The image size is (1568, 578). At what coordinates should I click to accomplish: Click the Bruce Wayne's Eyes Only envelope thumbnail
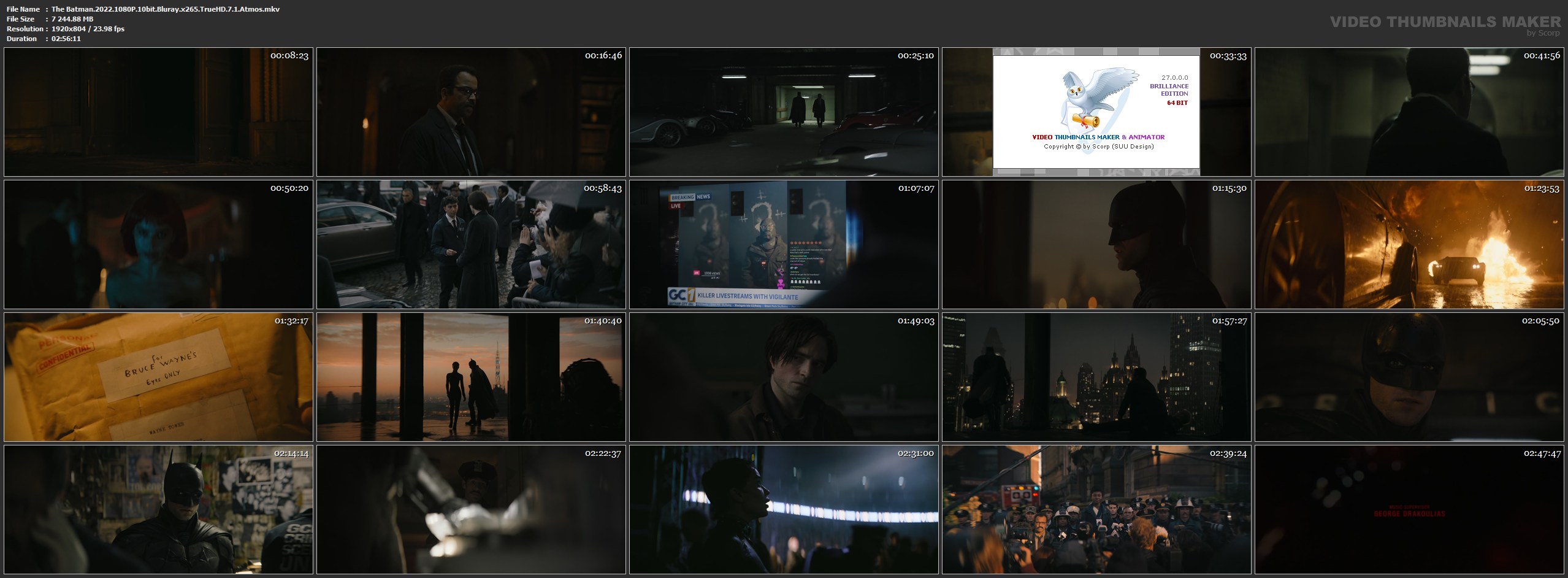coord(158,377)
